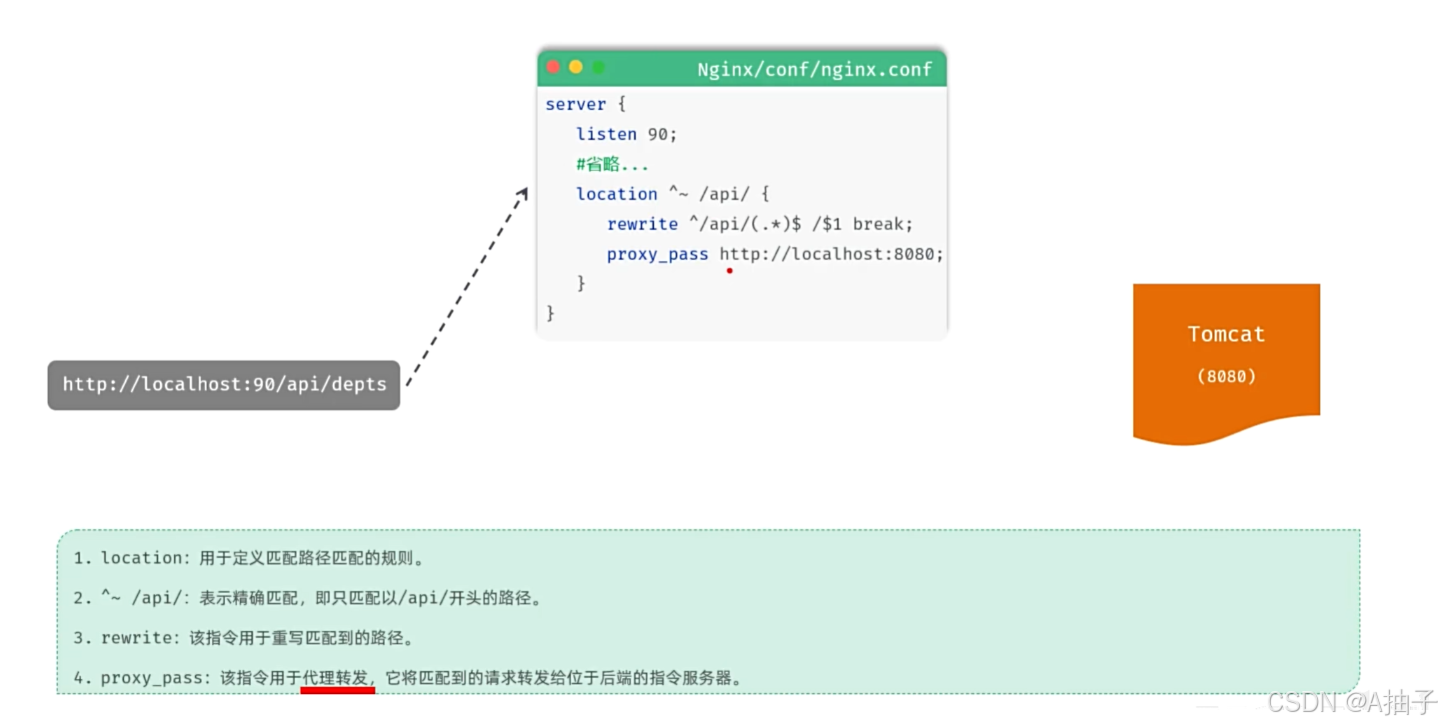1442x728 pixels.
Task: Click note 4 about proxy_pass forwarding
Action: 408,678
